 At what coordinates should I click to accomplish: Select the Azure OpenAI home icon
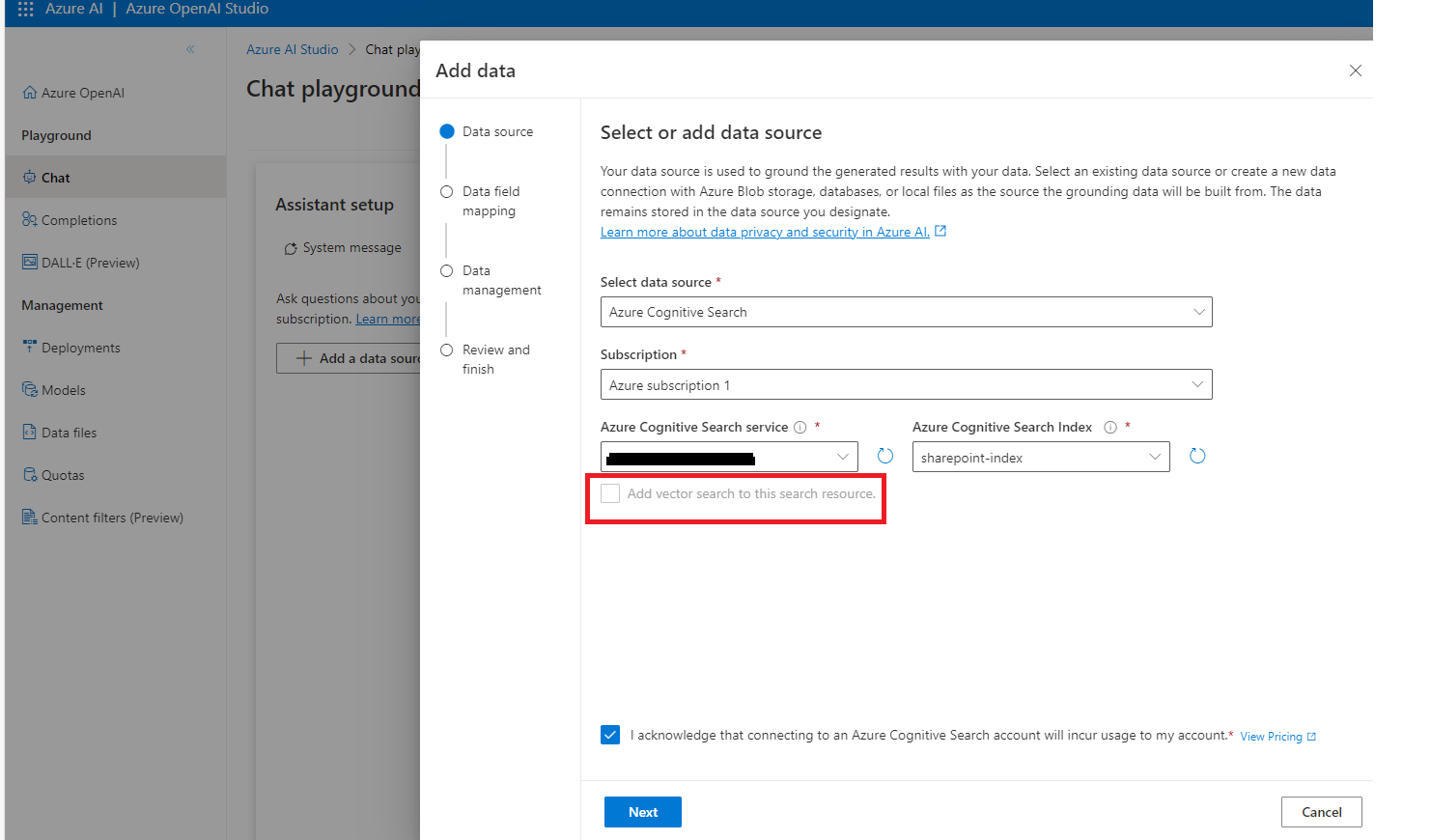click(29, 92)
